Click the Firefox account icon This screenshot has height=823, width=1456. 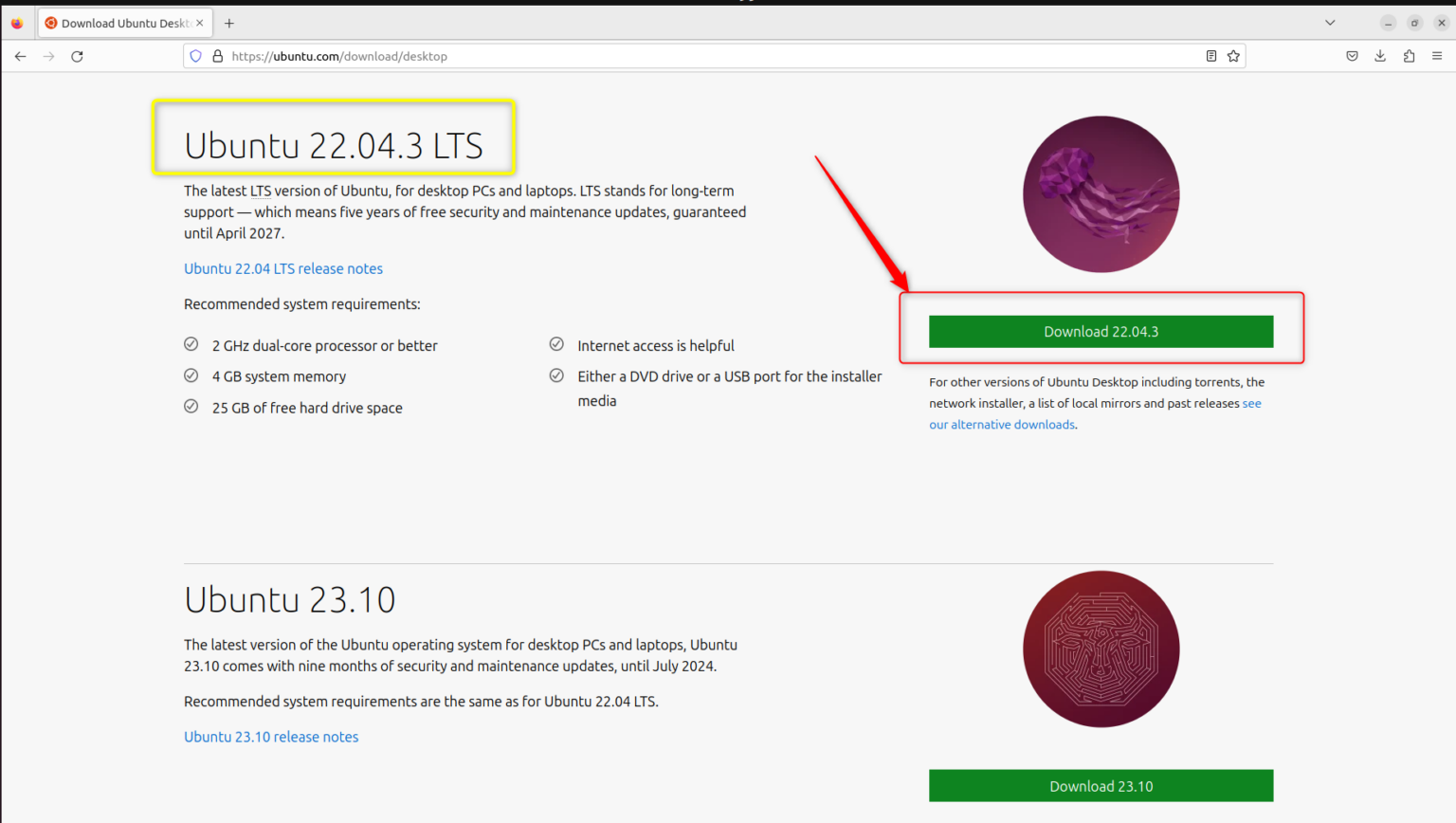[1409, 56]
